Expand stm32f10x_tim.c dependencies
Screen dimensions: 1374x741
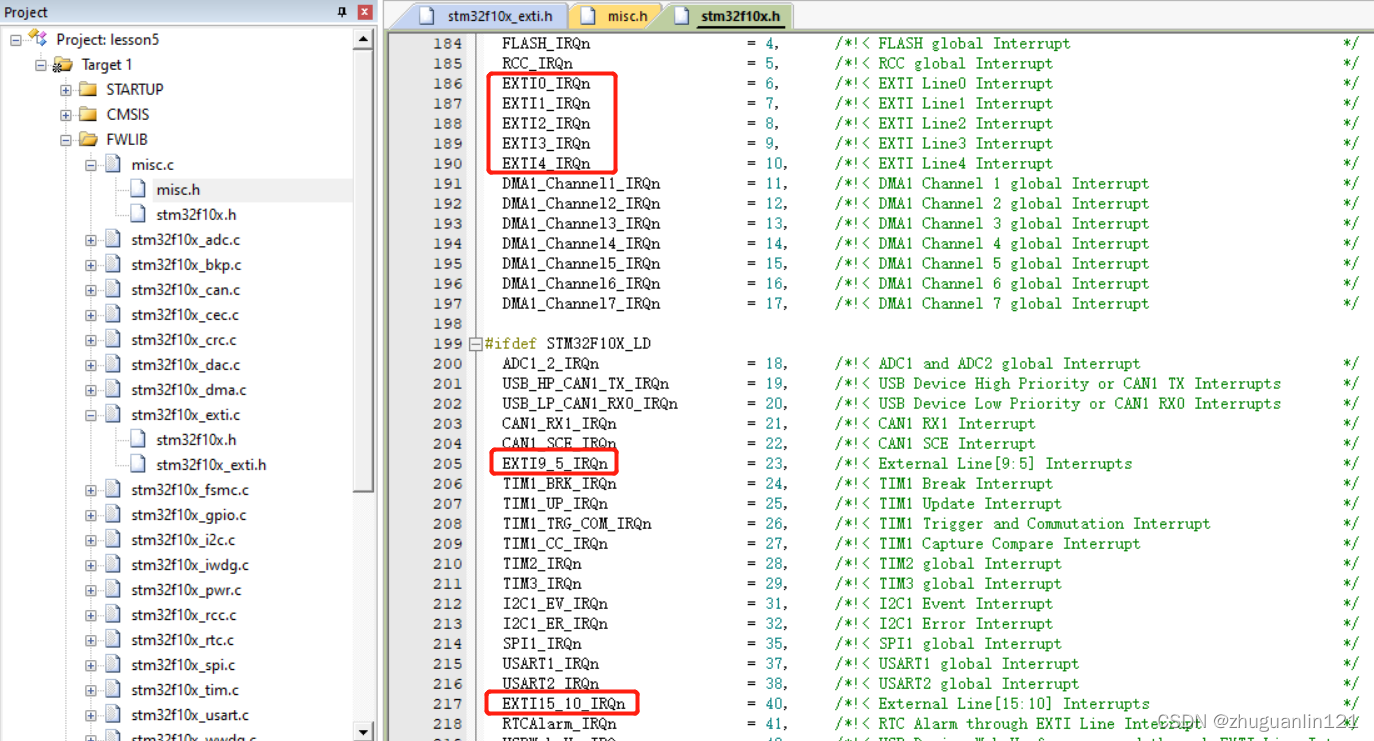pyautogui.click(x=91, y=690)
